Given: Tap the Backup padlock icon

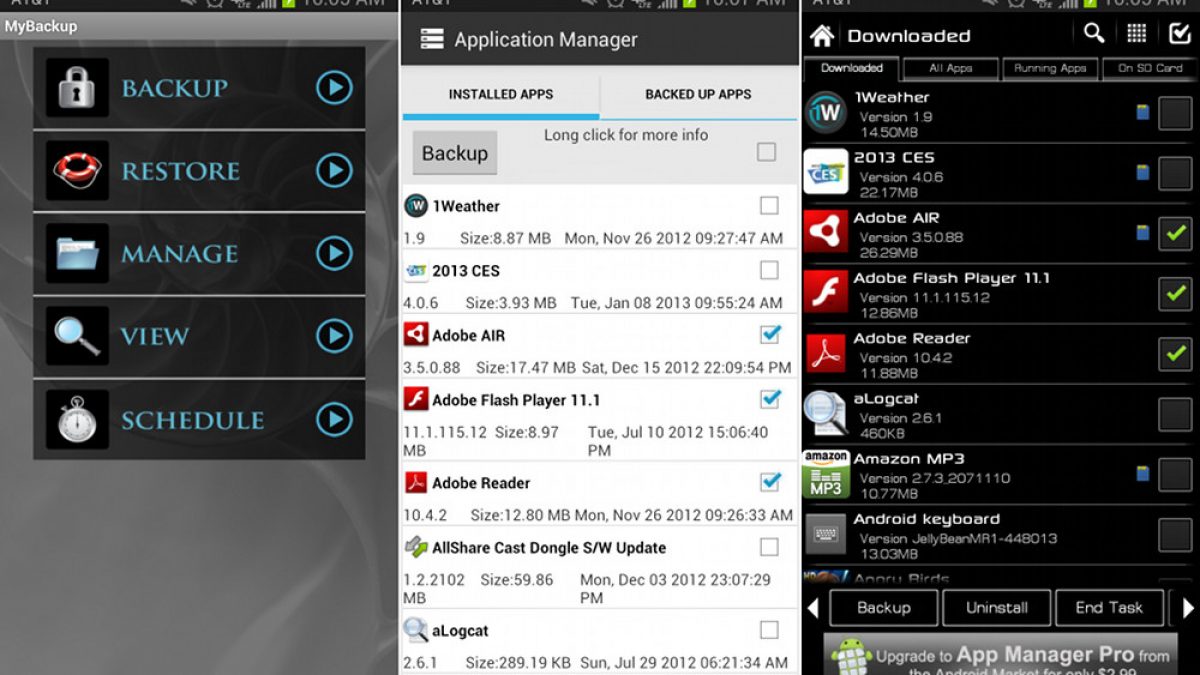Looking at the screenshot, I should pyautogui.click(x=77, y=88).
